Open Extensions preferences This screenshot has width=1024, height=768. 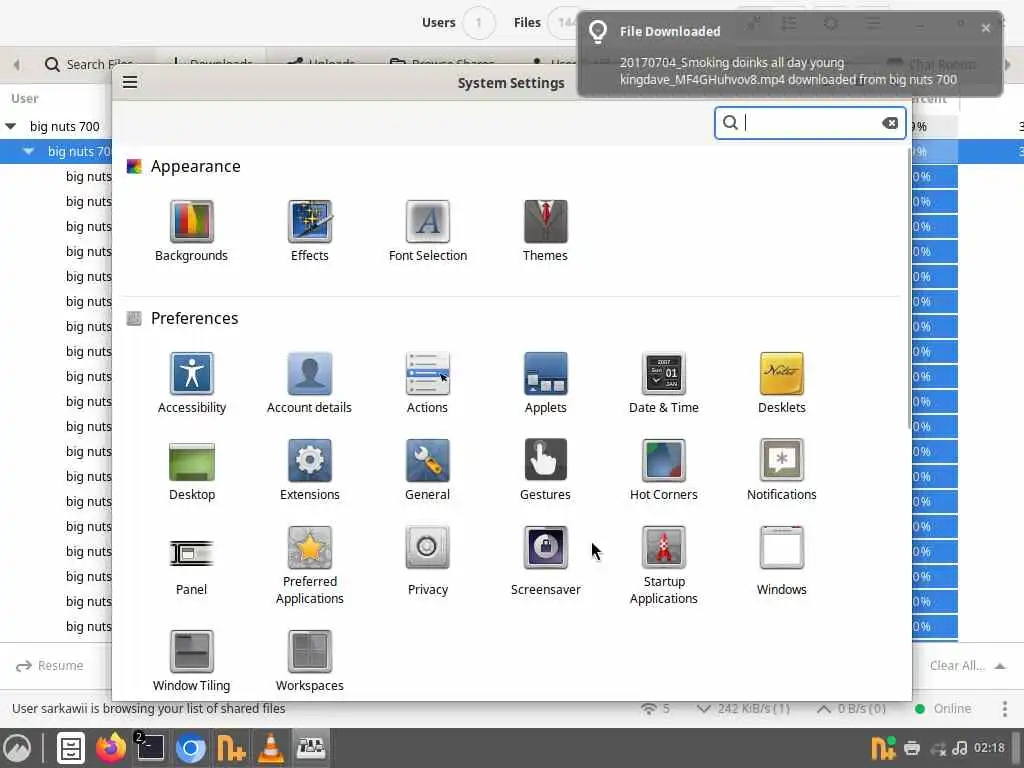pos(310,470)
